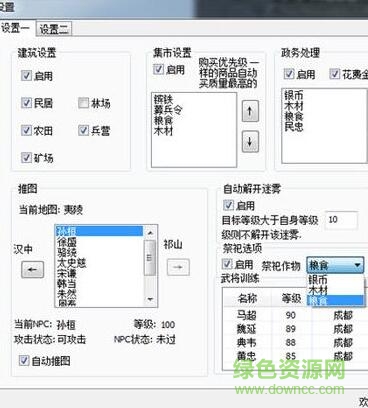368x408 pixels.
Task: Select the 设置一 tab
Action: click(15, 28)
